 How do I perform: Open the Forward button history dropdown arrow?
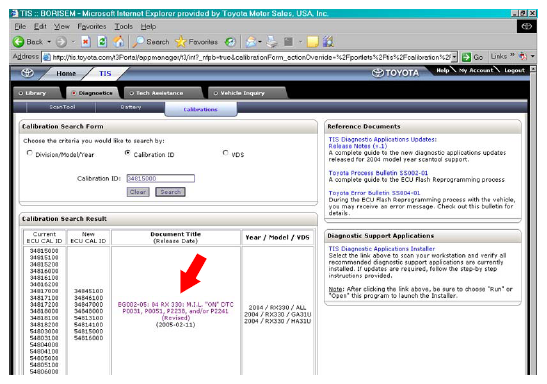click(x=73, y=42)
